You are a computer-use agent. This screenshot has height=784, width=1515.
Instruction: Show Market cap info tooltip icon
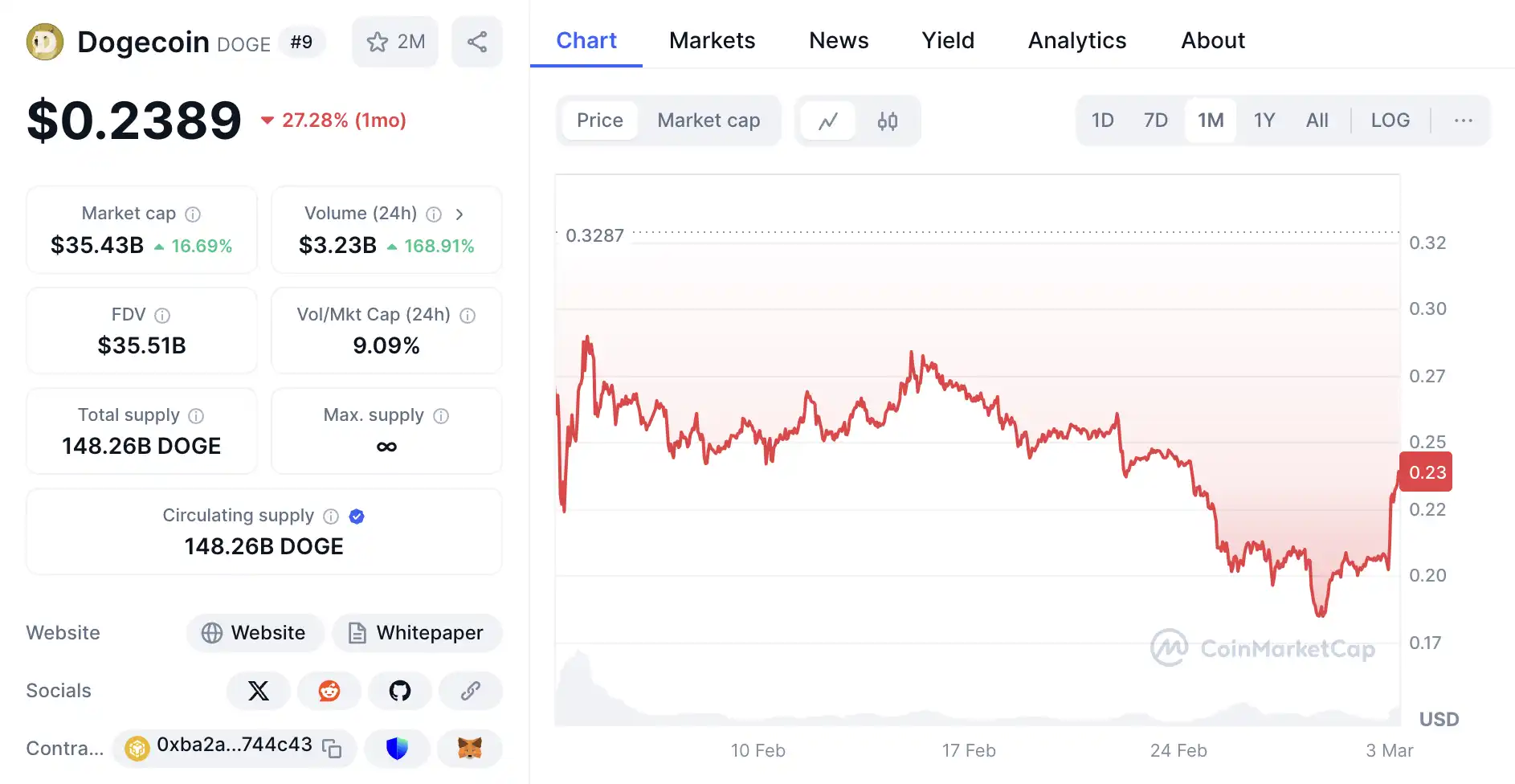193,214
